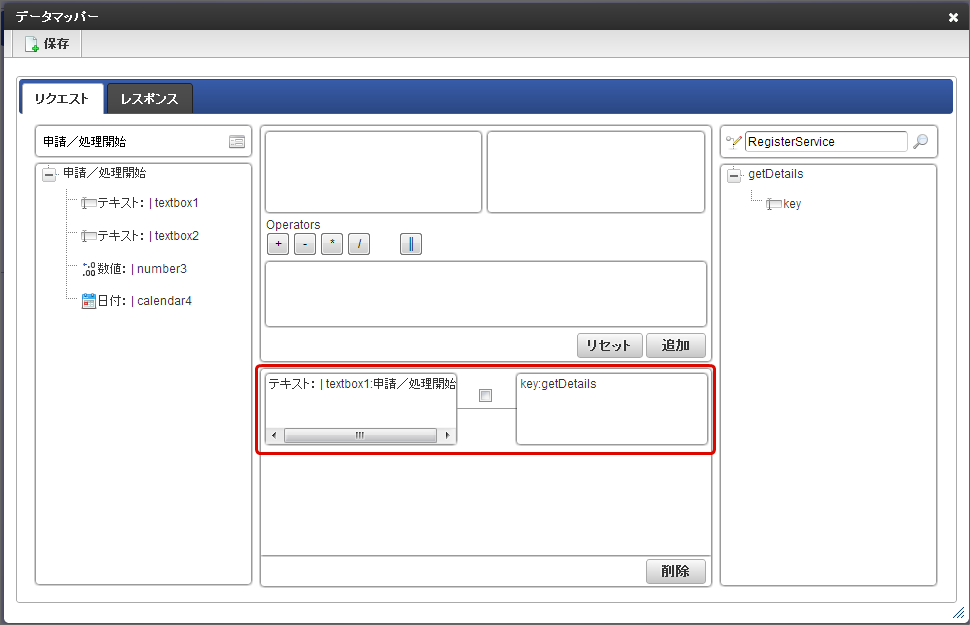Switch to the リクエスト tab
The image size is (970, 625).
pos(62,99)
